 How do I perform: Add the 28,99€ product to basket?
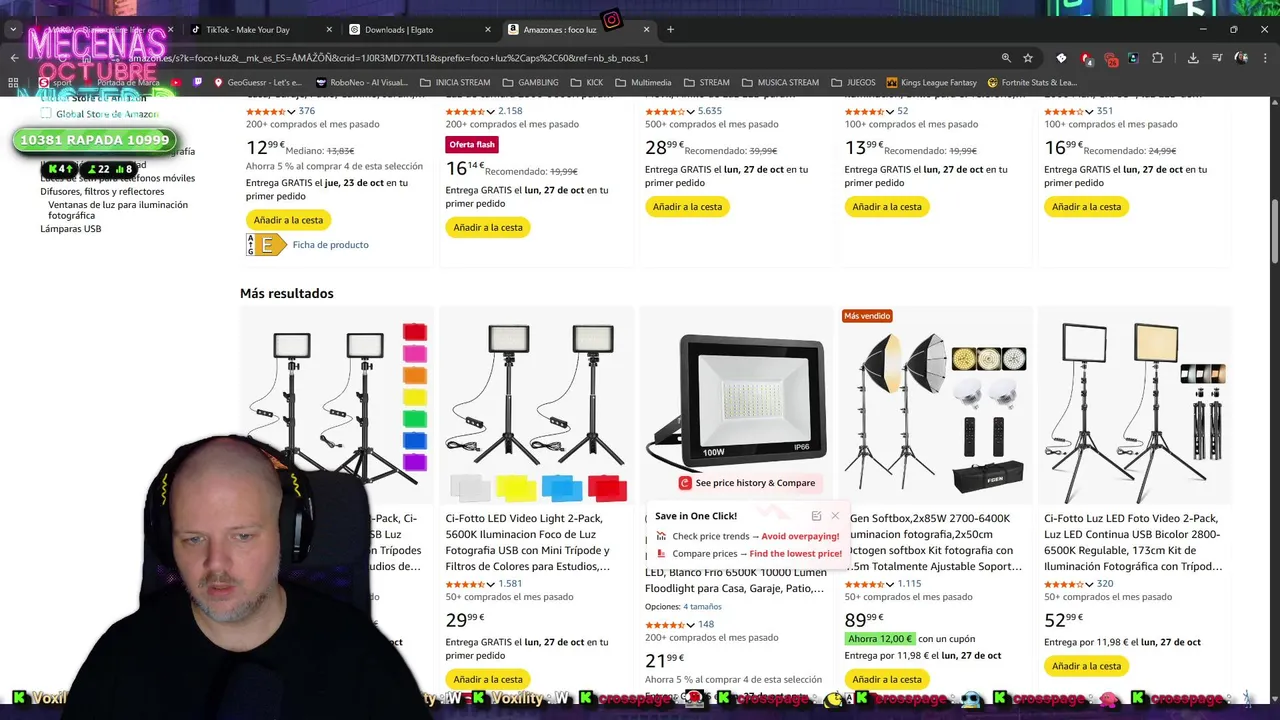pyautogui.click(x=687, y=207)
